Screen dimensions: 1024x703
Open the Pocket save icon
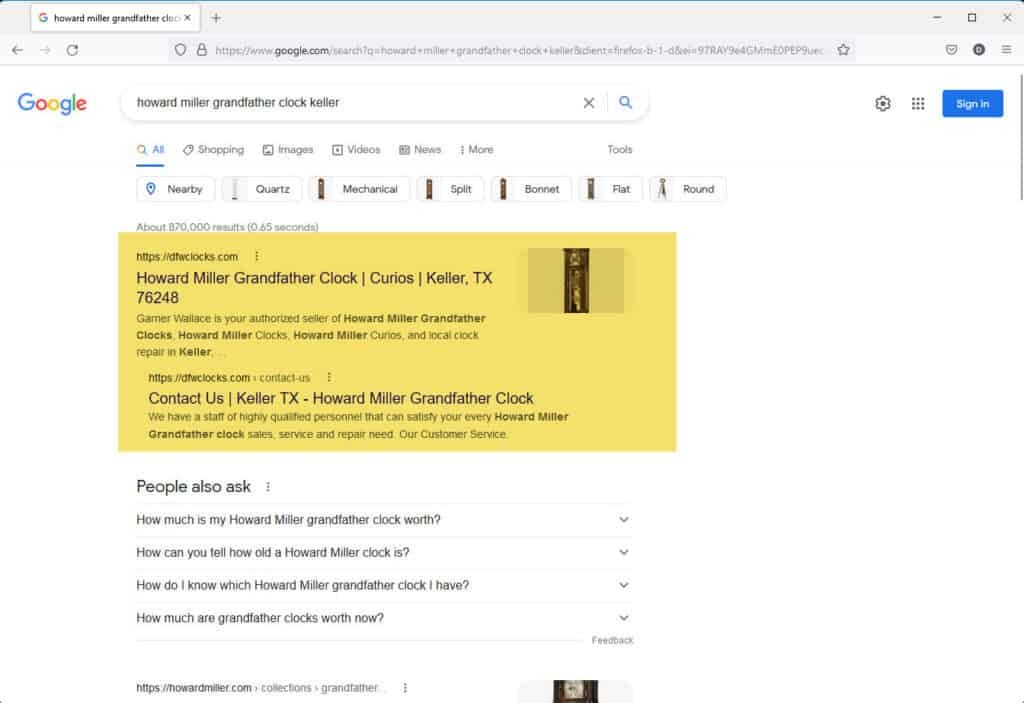click(x=952, y=50)
